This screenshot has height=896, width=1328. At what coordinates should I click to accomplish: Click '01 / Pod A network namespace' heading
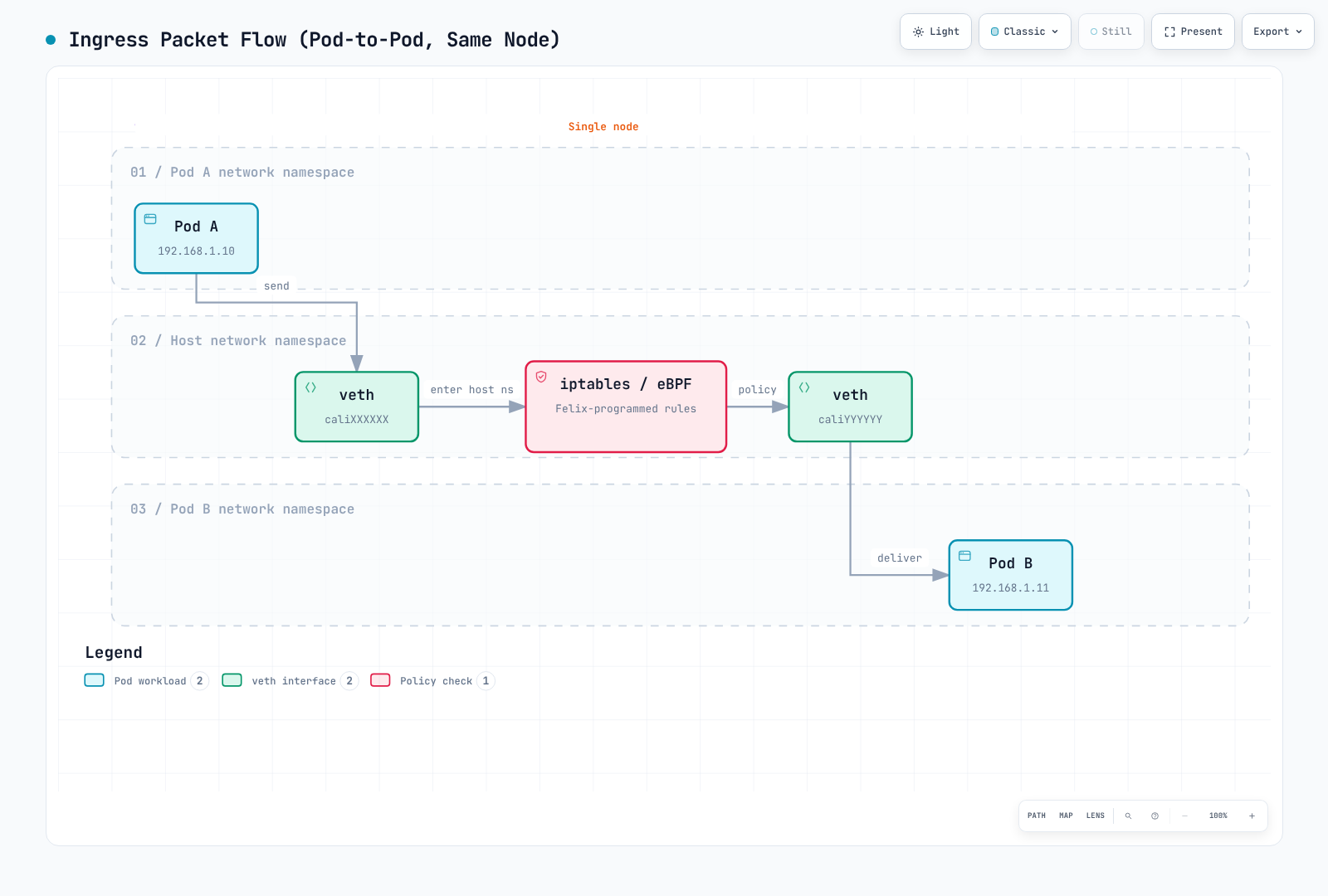[x=242, y=173]
